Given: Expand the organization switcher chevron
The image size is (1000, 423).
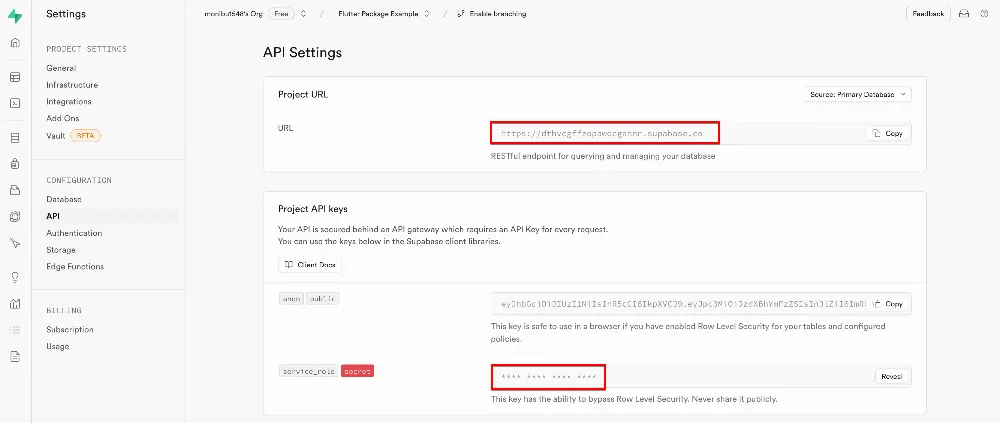Looking at the screenshot, I should click(x=304, y=14).
